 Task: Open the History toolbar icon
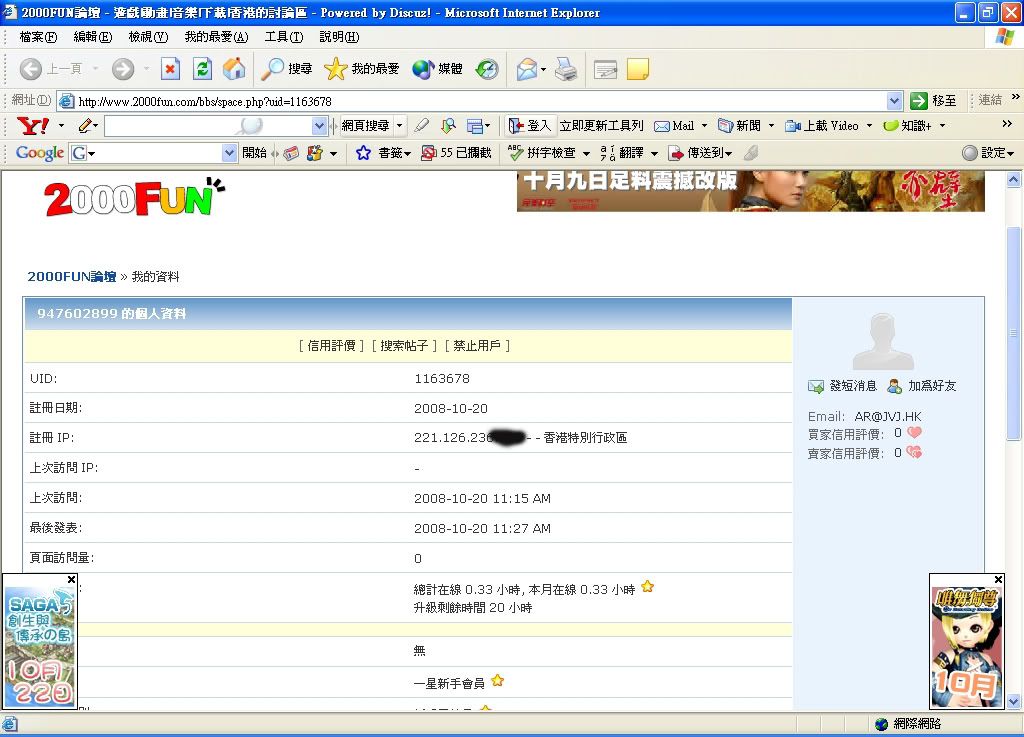487,69
